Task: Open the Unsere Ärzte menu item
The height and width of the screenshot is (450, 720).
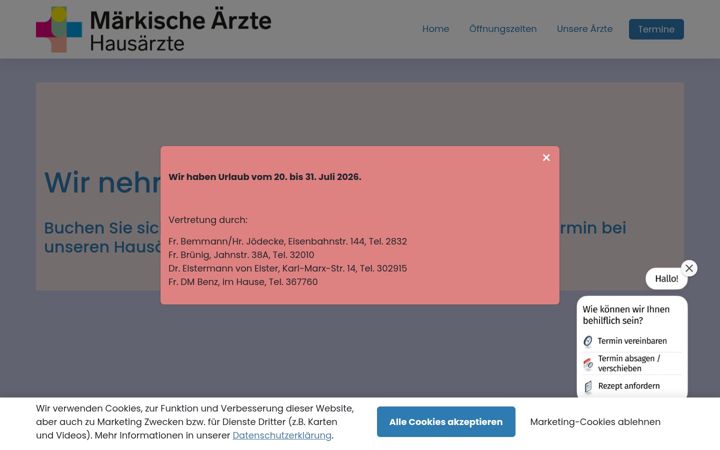Action: 585,29
